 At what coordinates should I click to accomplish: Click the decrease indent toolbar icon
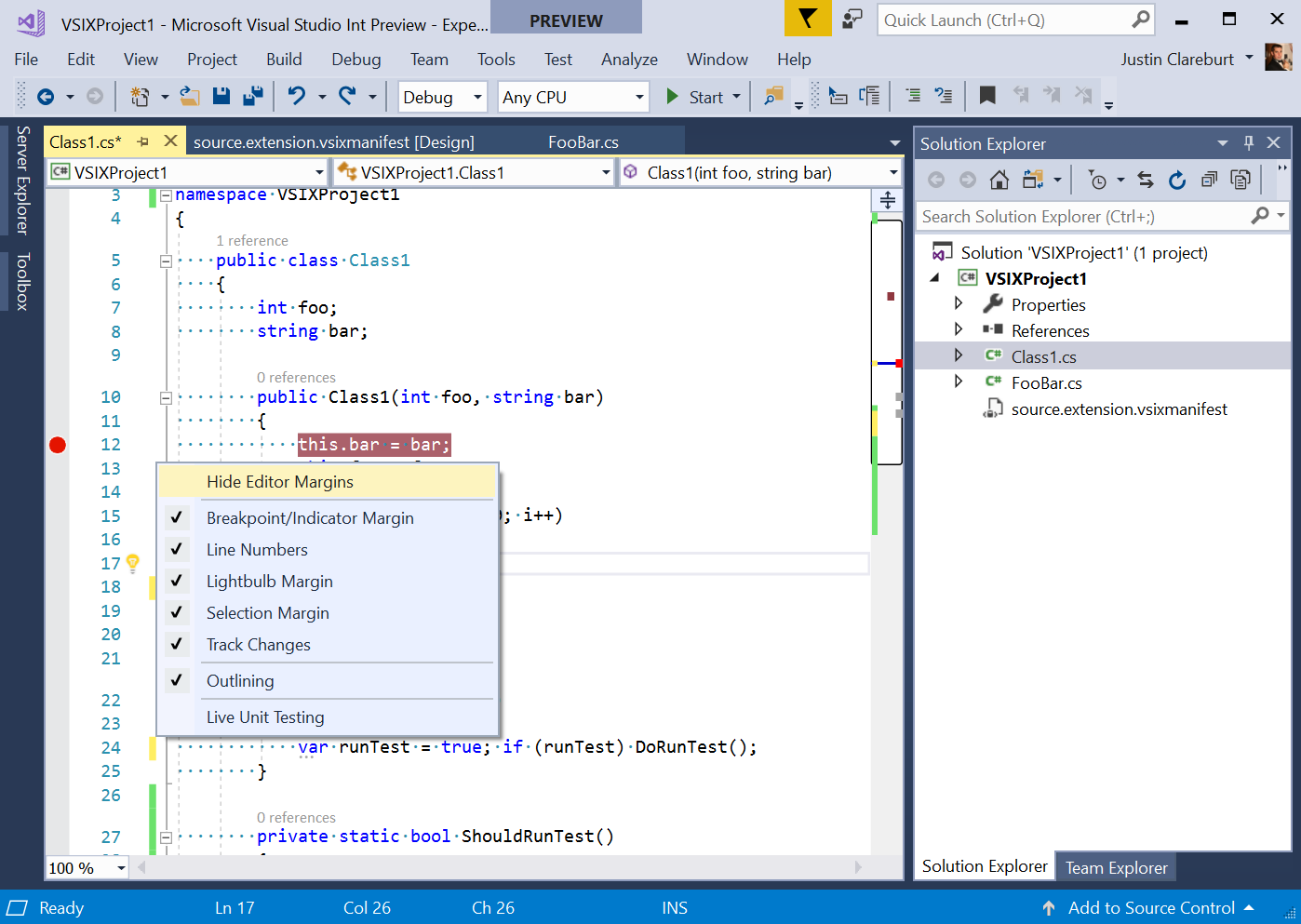click(913, 95)
